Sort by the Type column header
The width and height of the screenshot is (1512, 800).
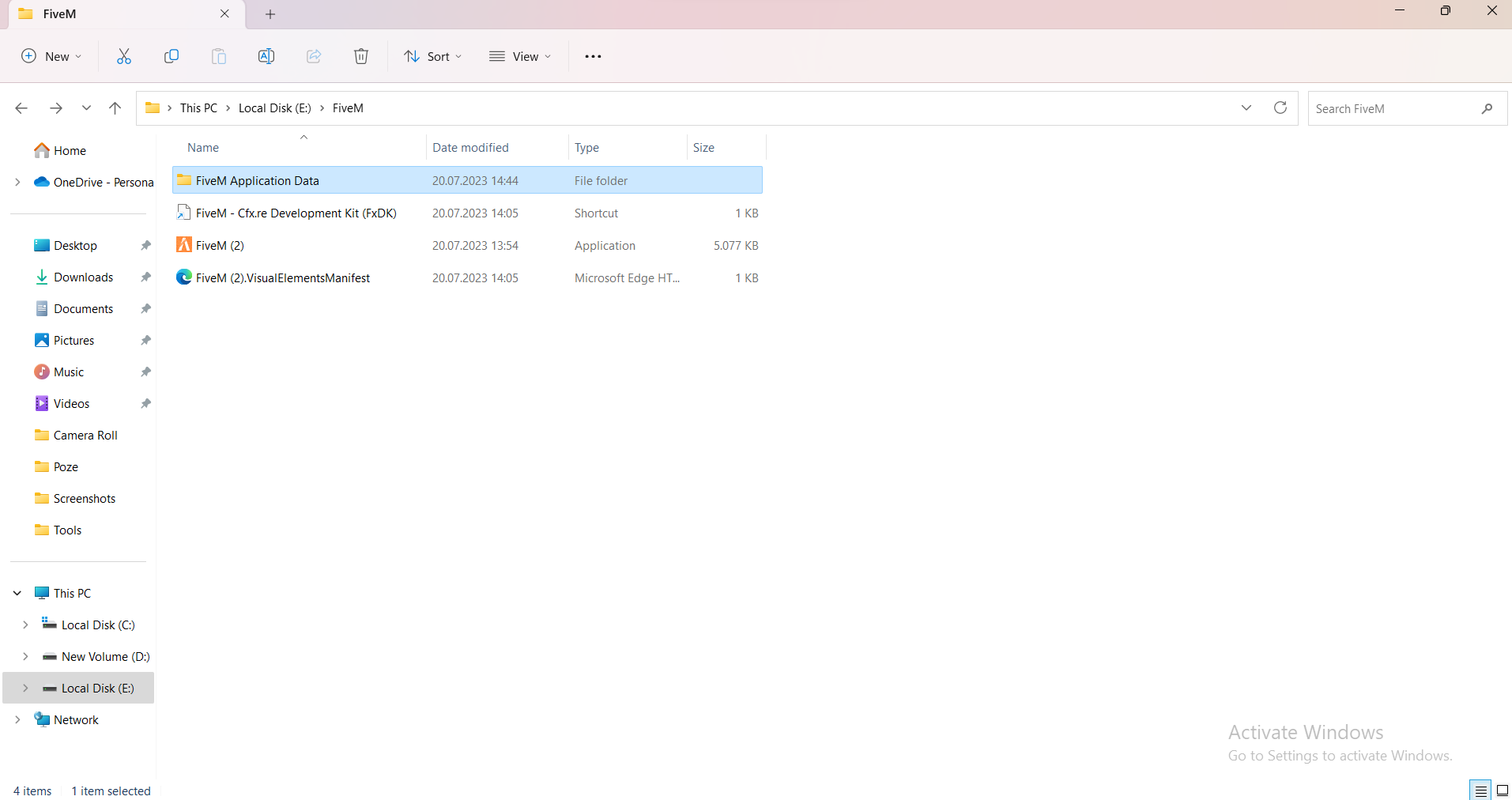(x=586, y=147)
